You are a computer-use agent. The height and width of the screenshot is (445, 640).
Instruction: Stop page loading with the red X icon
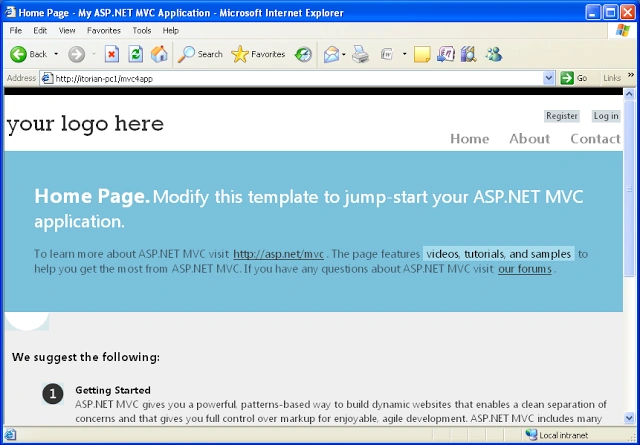[112, 54]
